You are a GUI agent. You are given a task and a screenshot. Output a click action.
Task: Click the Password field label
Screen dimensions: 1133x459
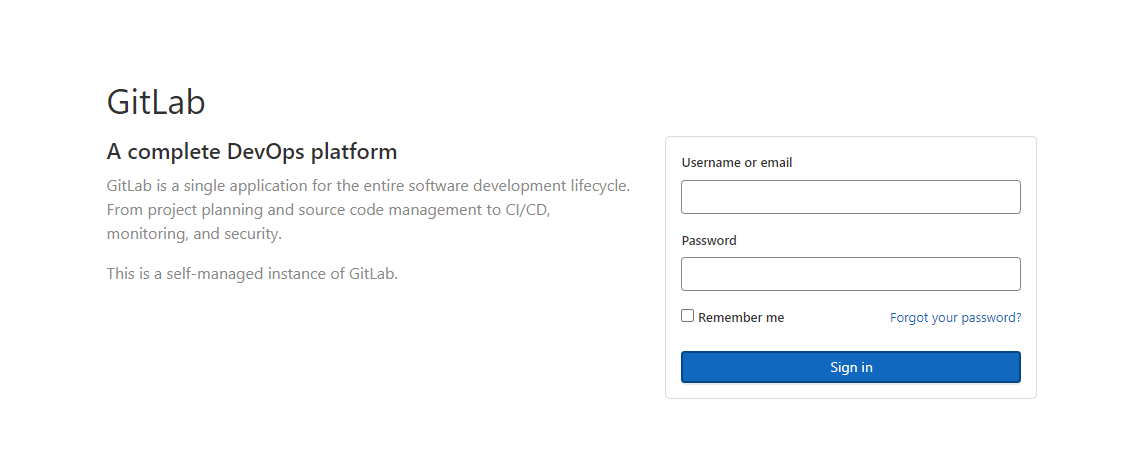(x=709, y=240)
